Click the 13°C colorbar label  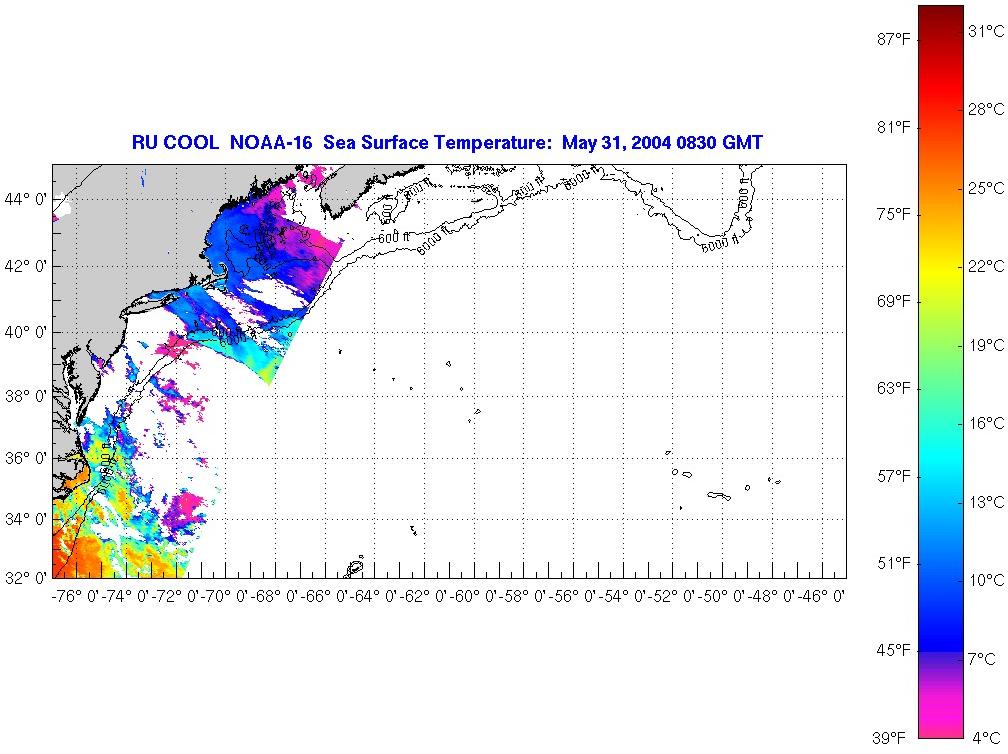pos(987,502)
